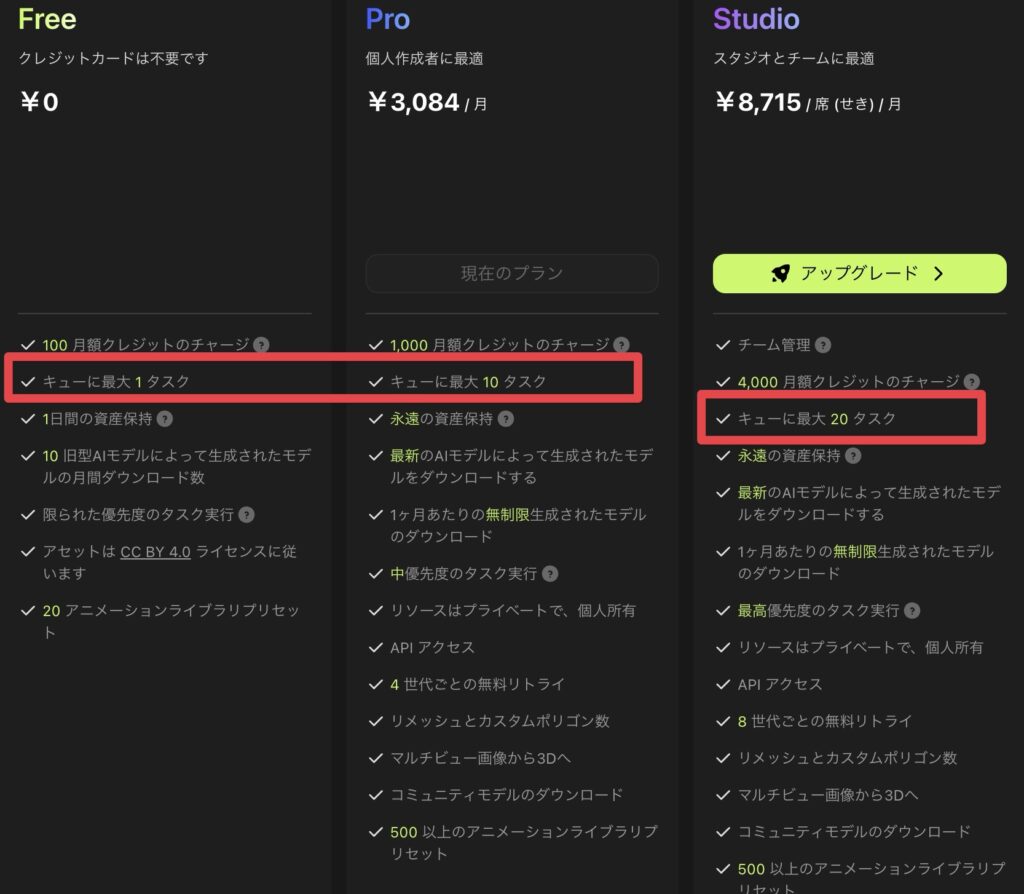Click Pro plan コミュニティモデルのダウンロード feature
The height and width of the screenshot is (894, 1024).
pyautogui.click(x=507, y=795)
